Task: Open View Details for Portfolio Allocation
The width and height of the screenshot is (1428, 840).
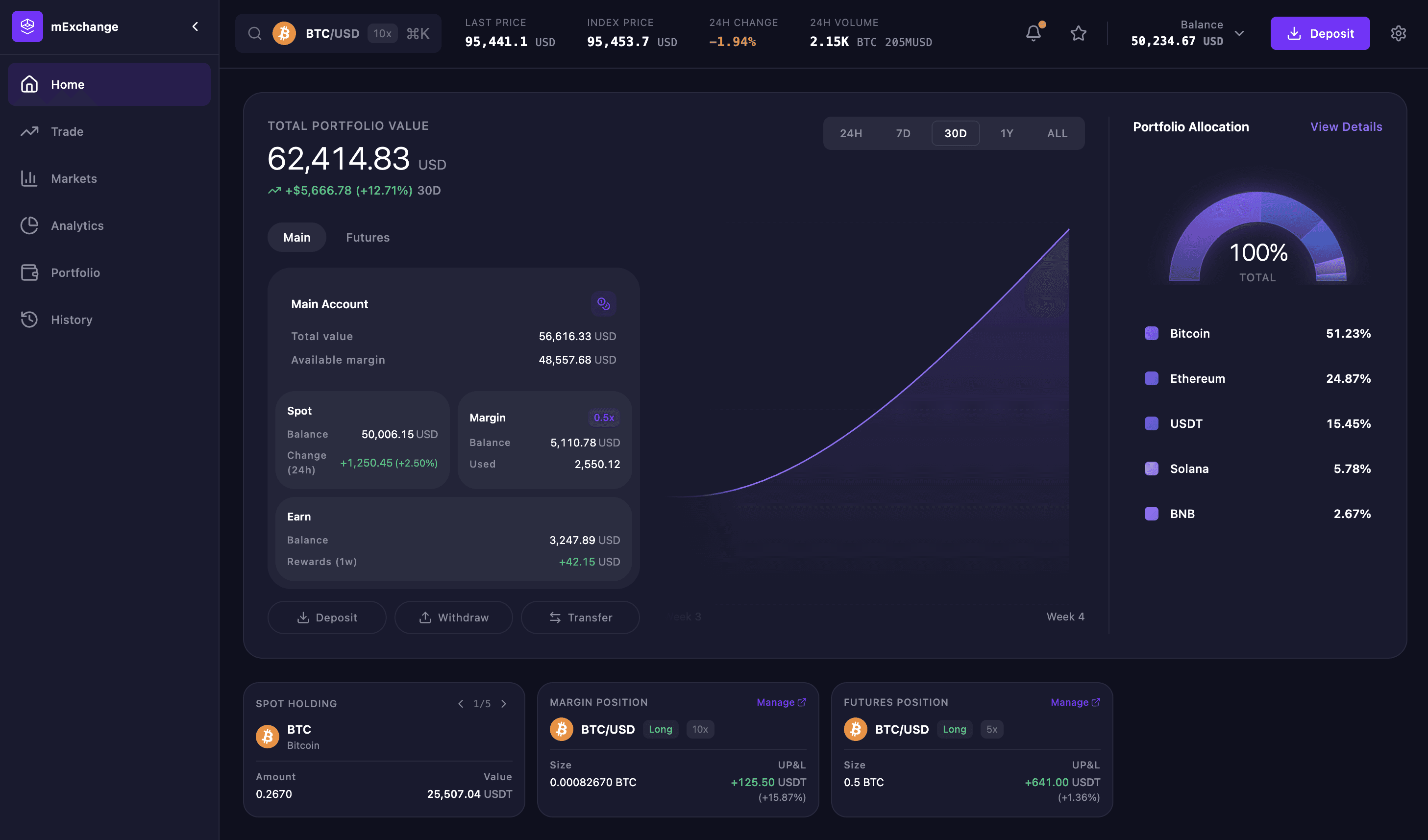Action: (1346, 127)
